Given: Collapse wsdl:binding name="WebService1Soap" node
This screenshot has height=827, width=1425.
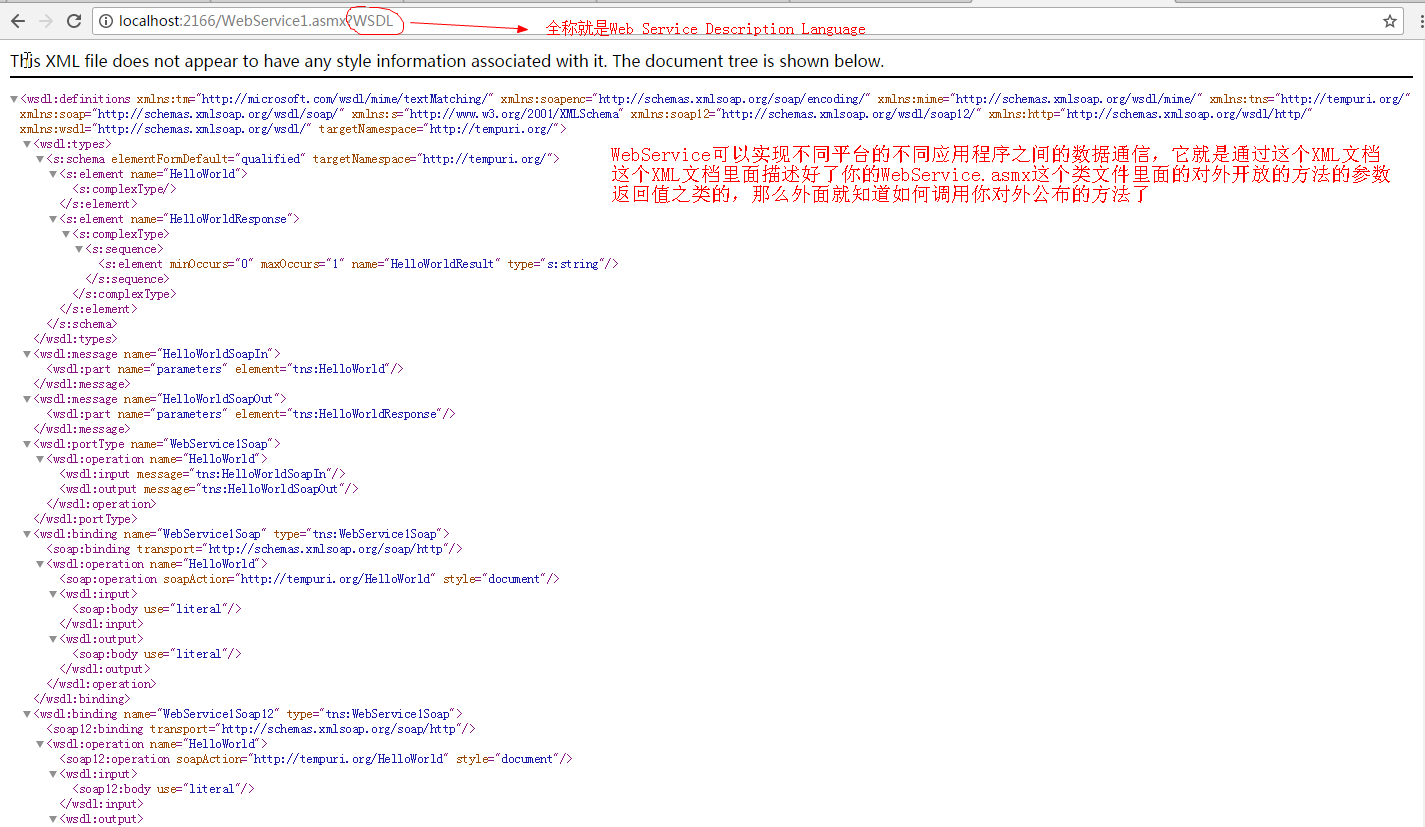Looking at the screenshot, I should pyautogui.click(x=27, y=534).
